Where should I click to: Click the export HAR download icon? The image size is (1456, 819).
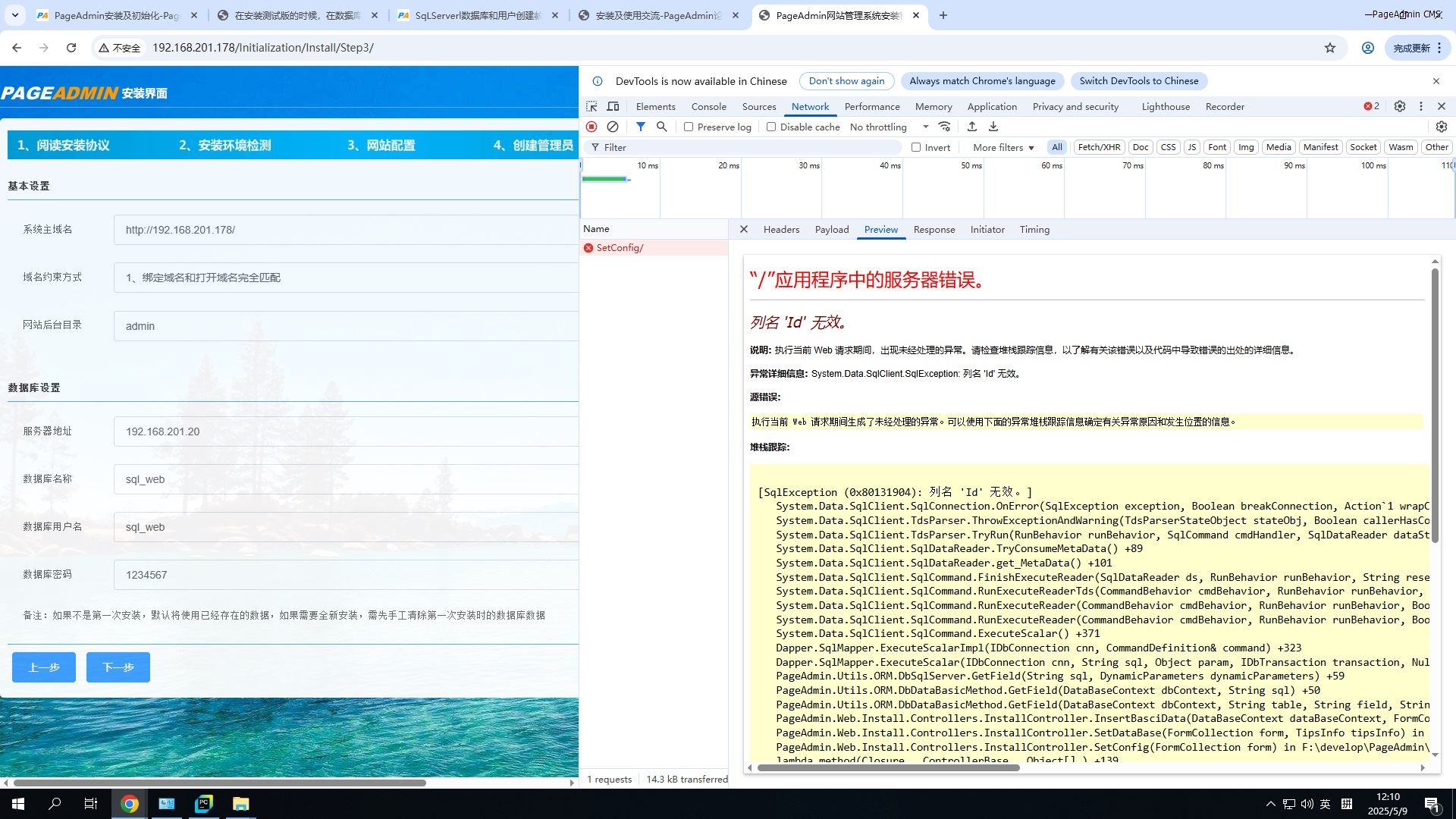click(993, 127)
